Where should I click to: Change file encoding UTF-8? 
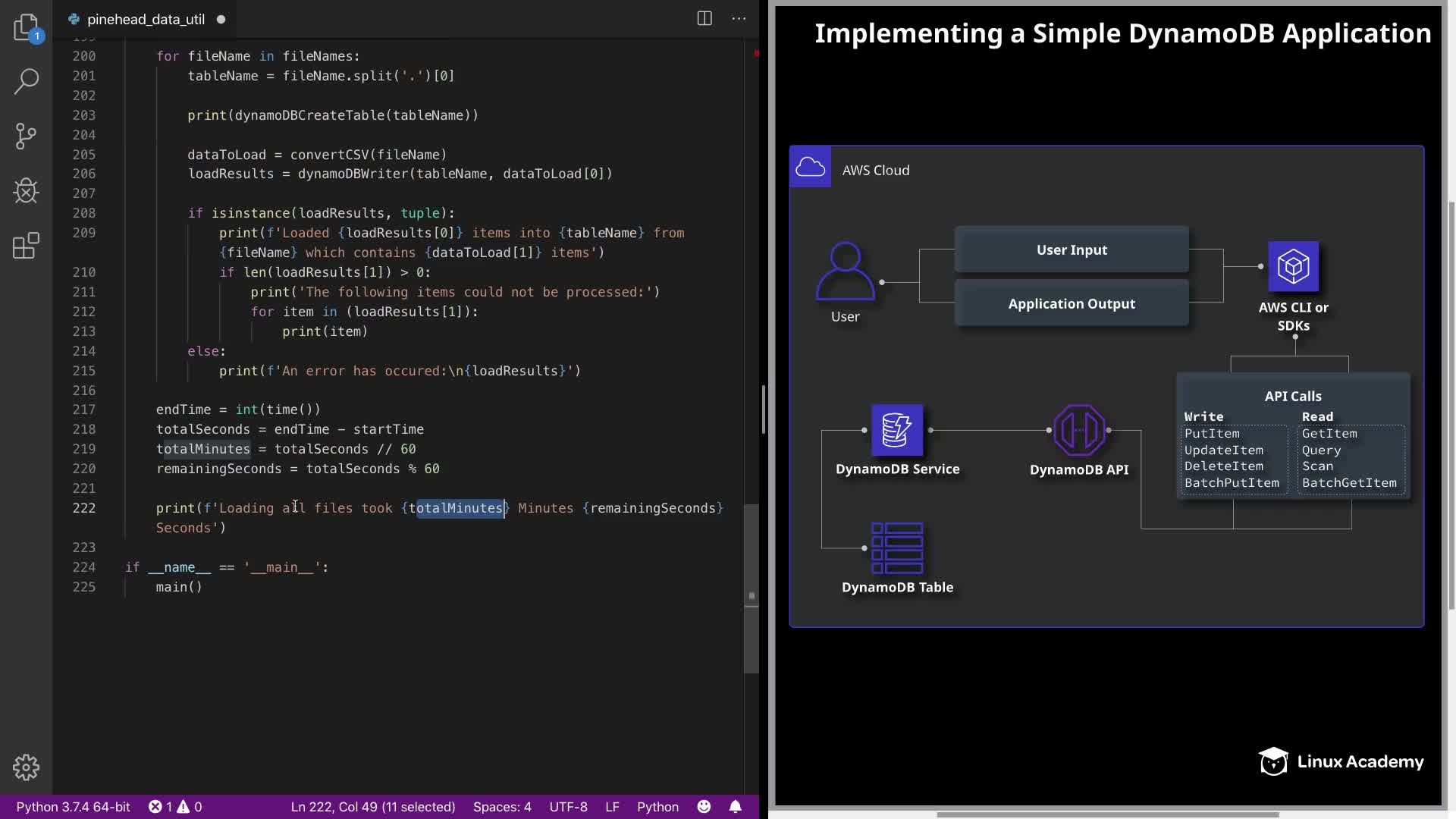568,807
